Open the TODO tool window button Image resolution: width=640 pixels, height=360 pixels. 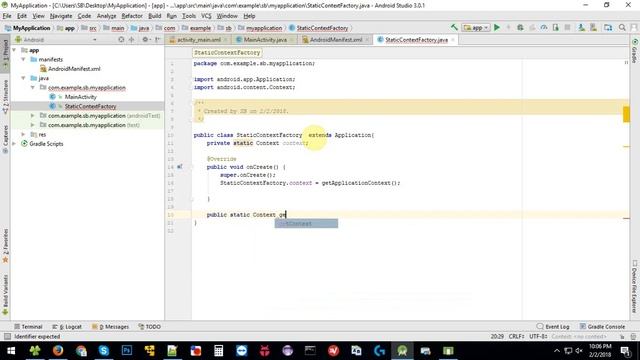[149, 327]
